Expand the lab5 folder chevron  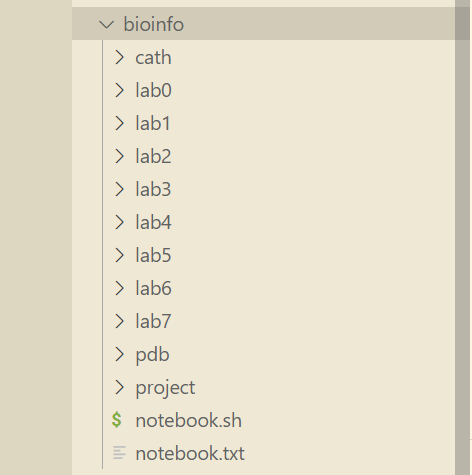point(119,255)
